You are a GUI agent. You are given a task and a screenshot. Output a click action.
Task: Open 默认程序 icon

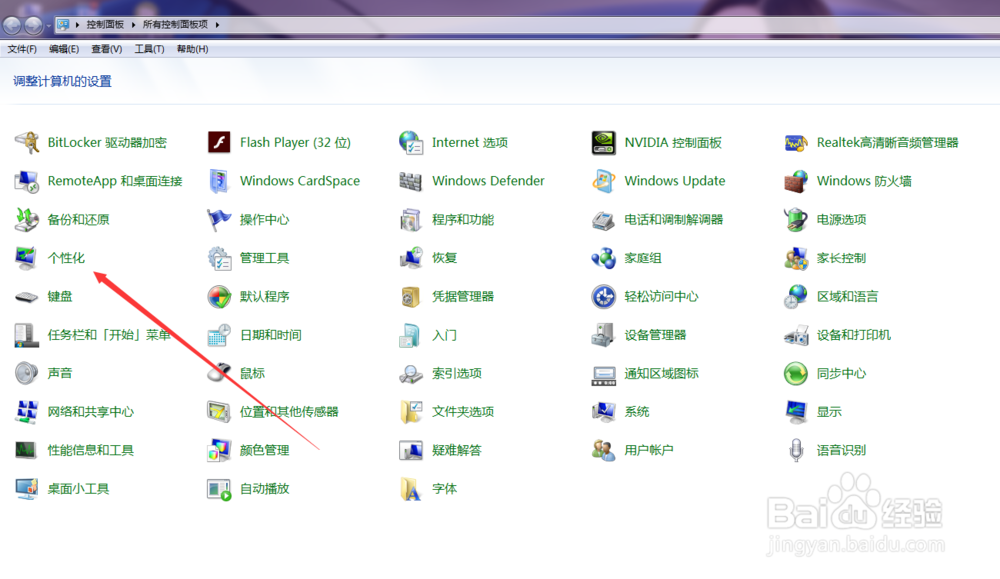point(219,297)
